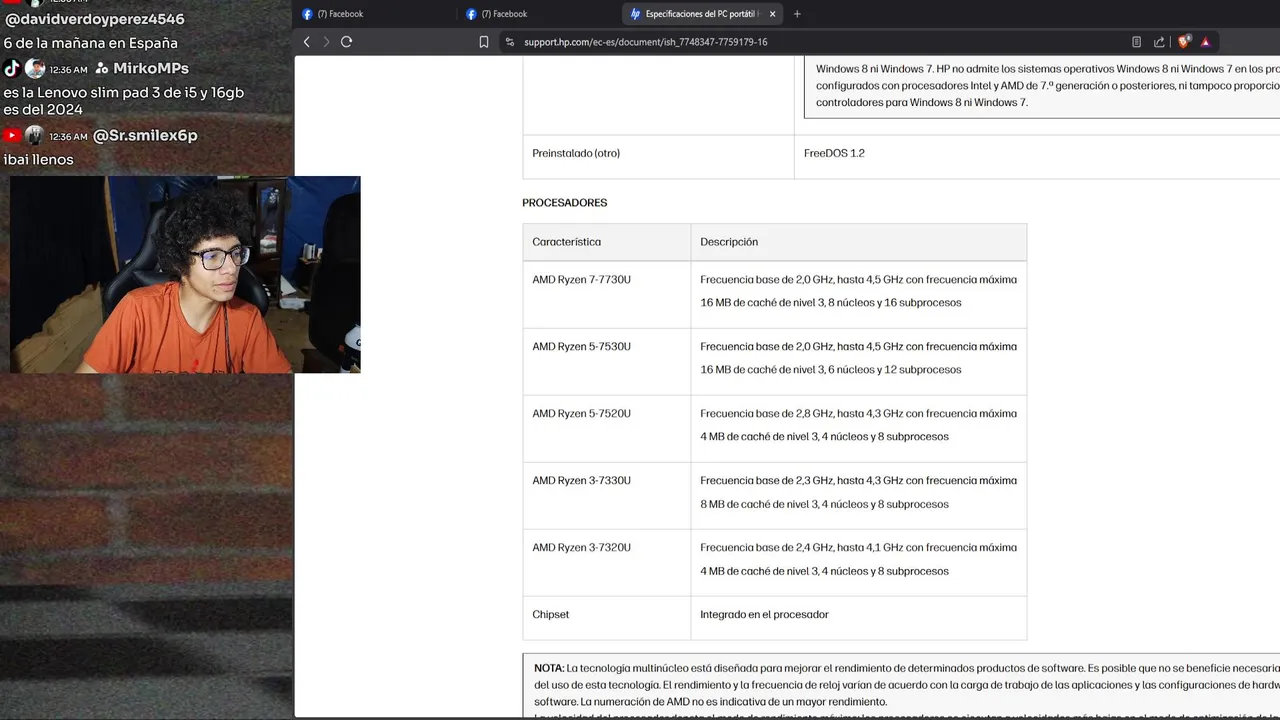Click the PROCESADORES section heading
This screenshot has height=720, width=1280.
(564, 203)
